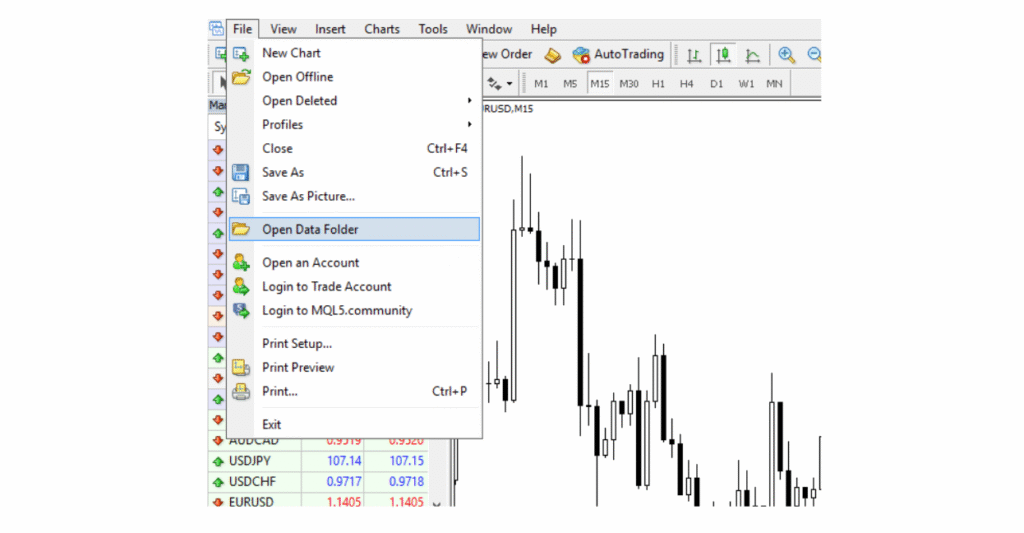Click the Open an Account person icon
Screen dimensions: 1024x533
tap(241, 263)
